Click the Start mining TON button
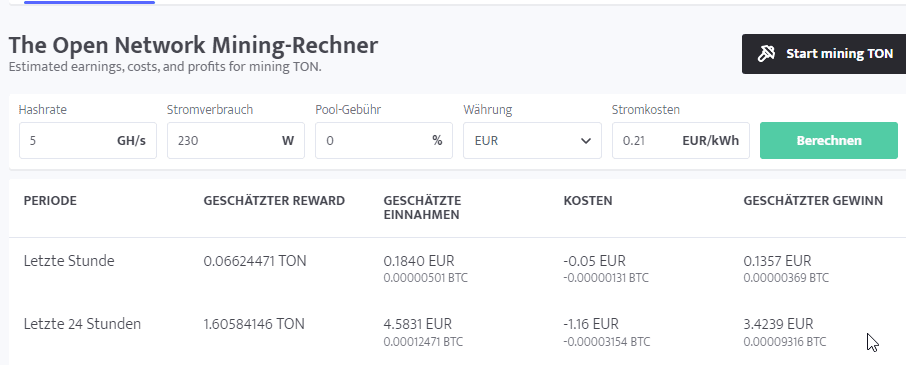This screenshot has width=906, height=365. pos(824,54)
